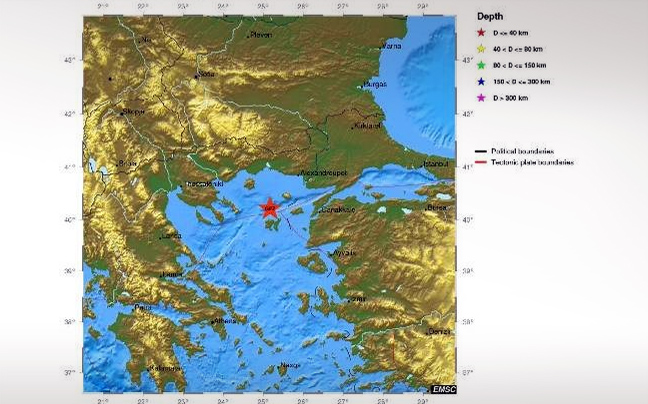Click the Izmir city label
Image resolution: width=648 pixels, height=404 pixels.
click(356, 298)
